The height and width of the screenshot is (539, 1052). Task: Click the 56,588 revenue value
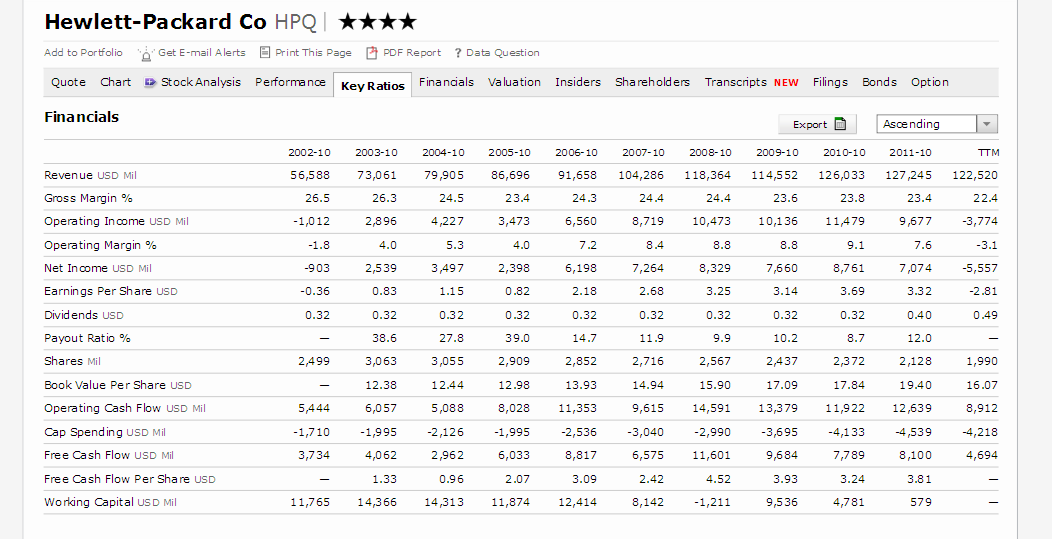click(x=310, y=175)
